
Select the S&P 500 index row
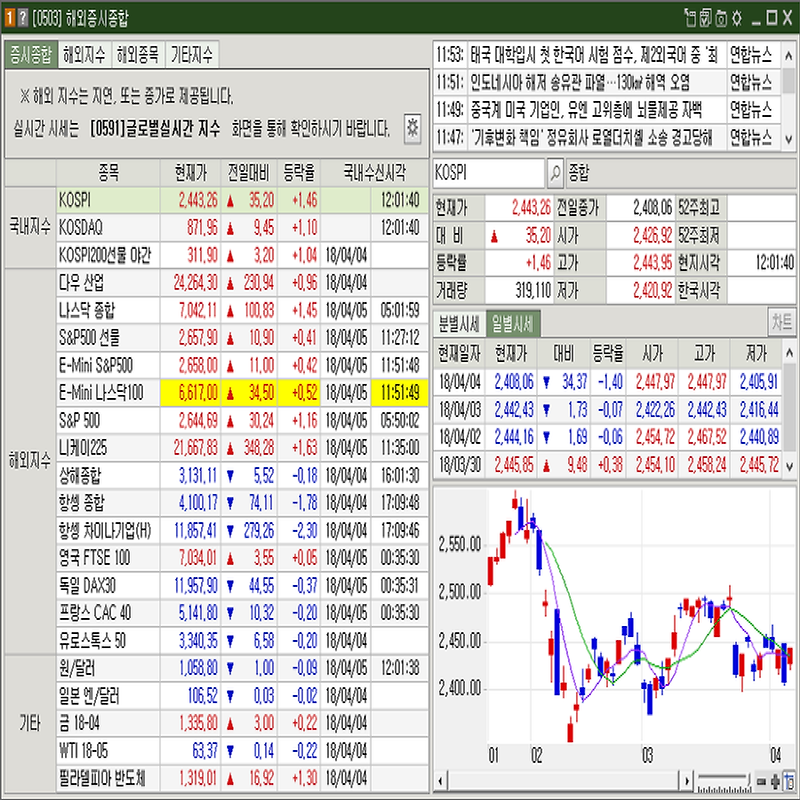tap(242, 420)
